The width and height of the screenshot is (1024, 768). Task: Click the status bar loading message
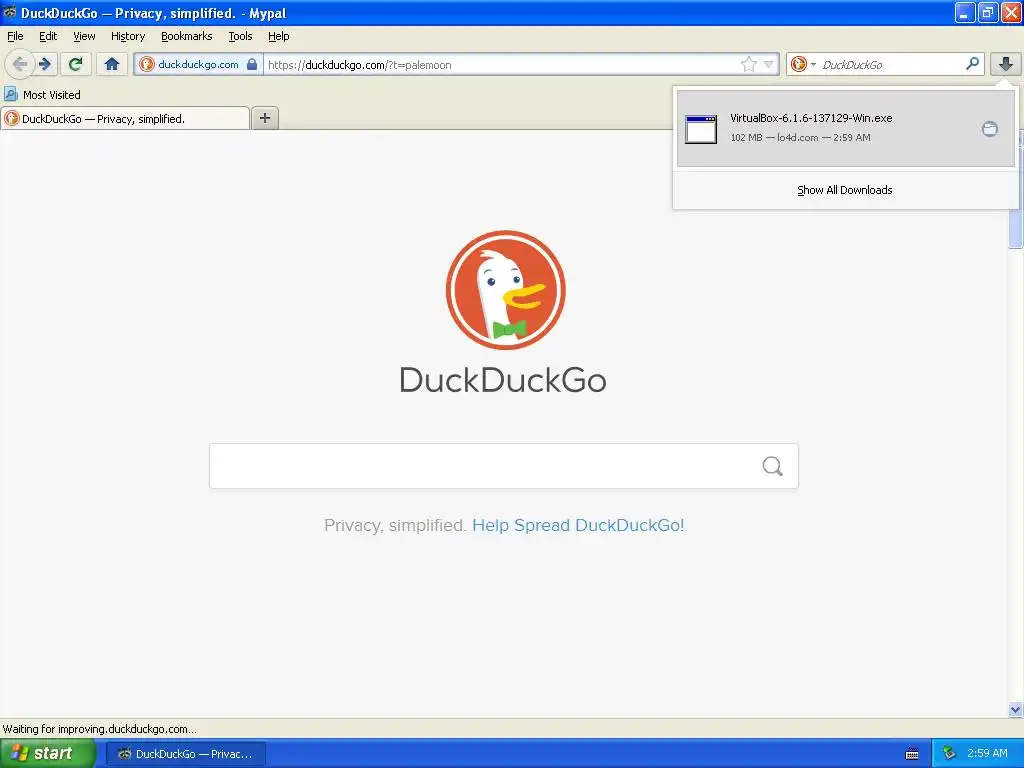[x=99, y=729]
